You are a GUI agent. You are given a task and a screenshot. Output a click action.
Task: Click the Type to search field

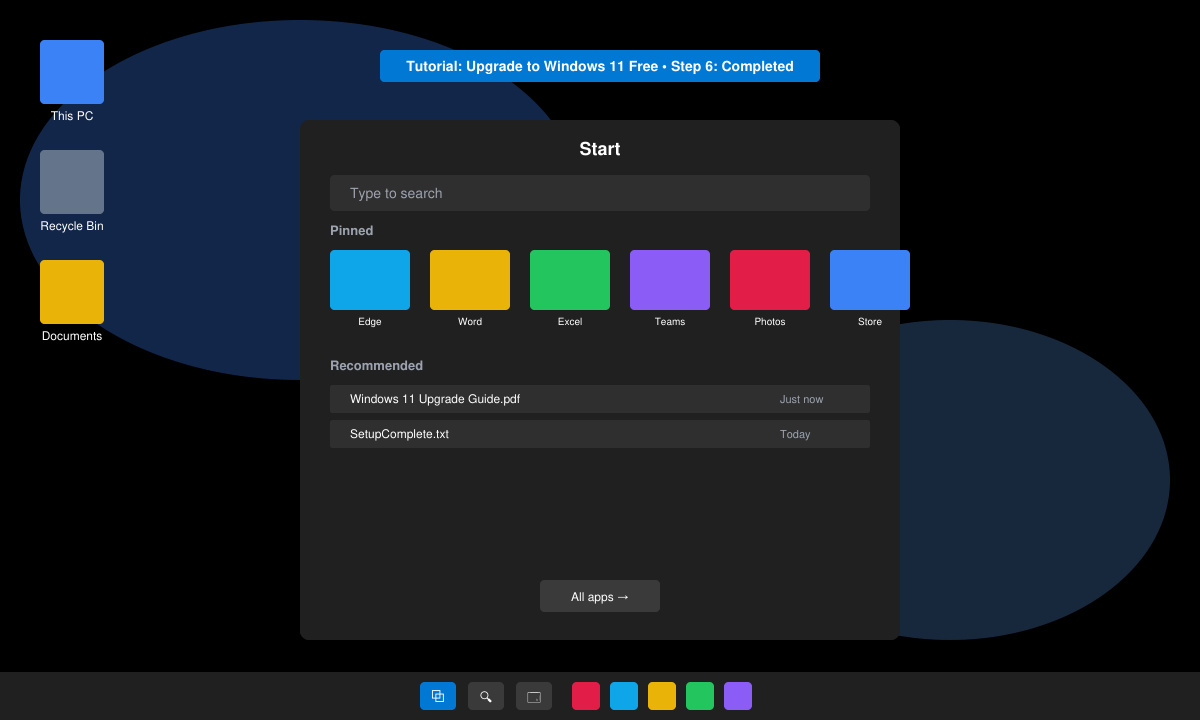pyautogui.click(x=600, y=193)
